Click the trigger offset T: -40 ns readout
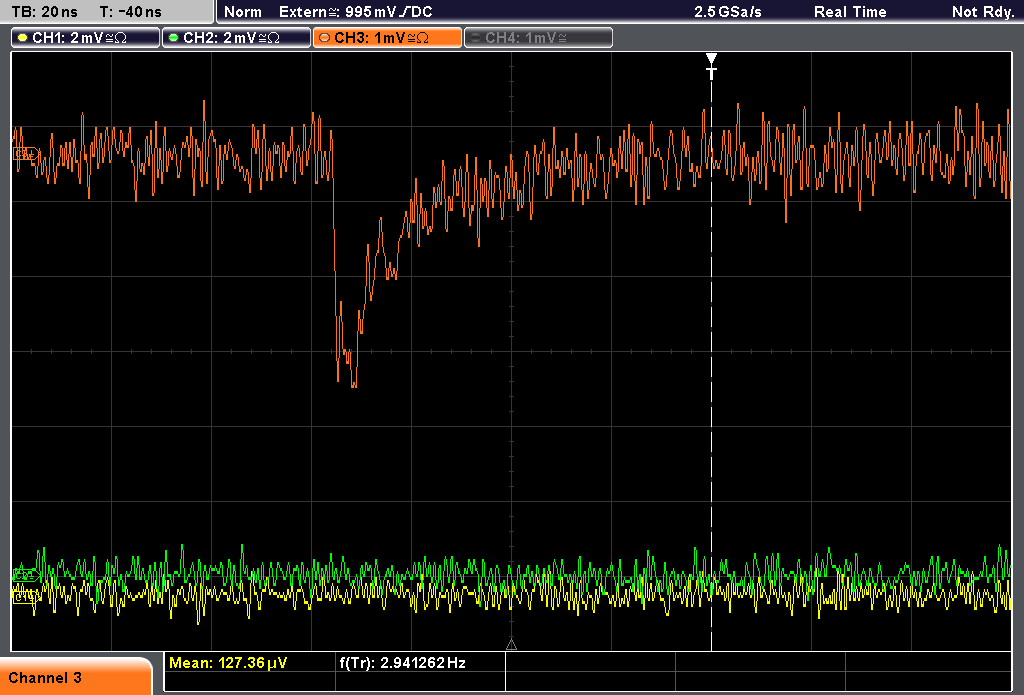 130,12
